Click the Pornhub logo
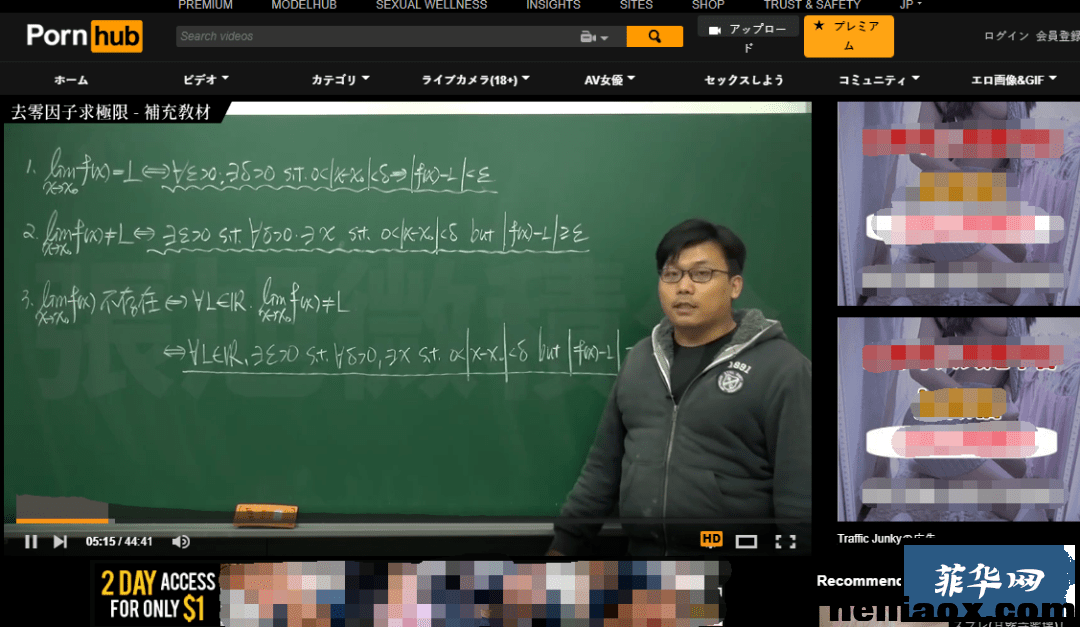This screenshot has width=1080, height=627. (84, 36)
